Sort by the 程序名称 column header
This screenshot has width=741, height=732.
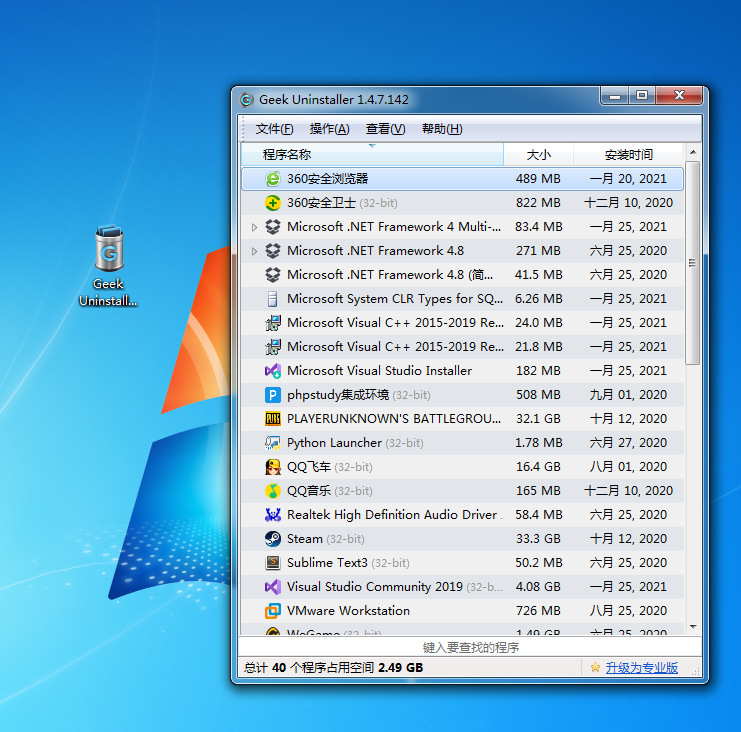[x=372, y=155]
